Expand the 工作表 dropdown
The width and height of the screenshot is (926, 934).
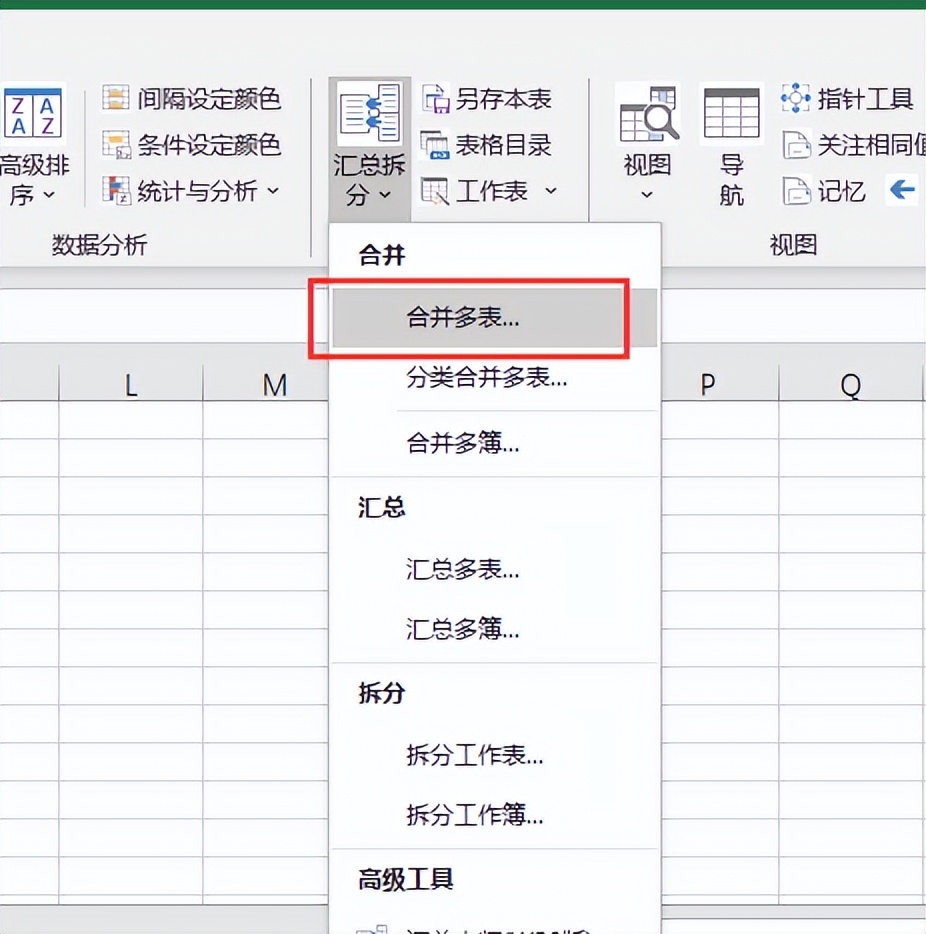coord(551,191)
